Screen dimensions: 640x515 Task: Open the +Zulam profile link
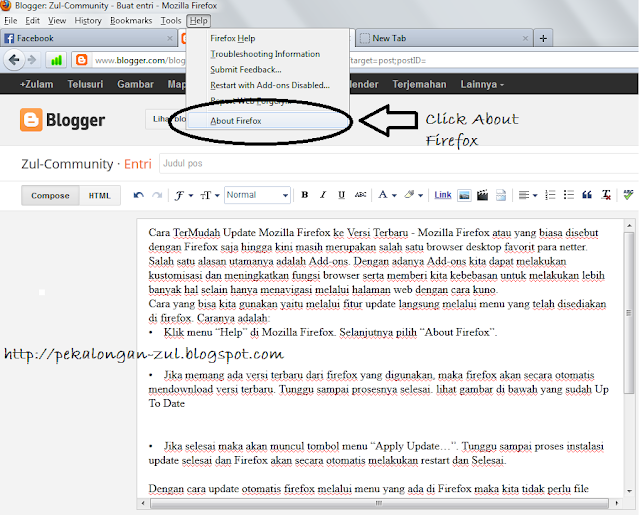pyautogui.click(x=37, y=84)
